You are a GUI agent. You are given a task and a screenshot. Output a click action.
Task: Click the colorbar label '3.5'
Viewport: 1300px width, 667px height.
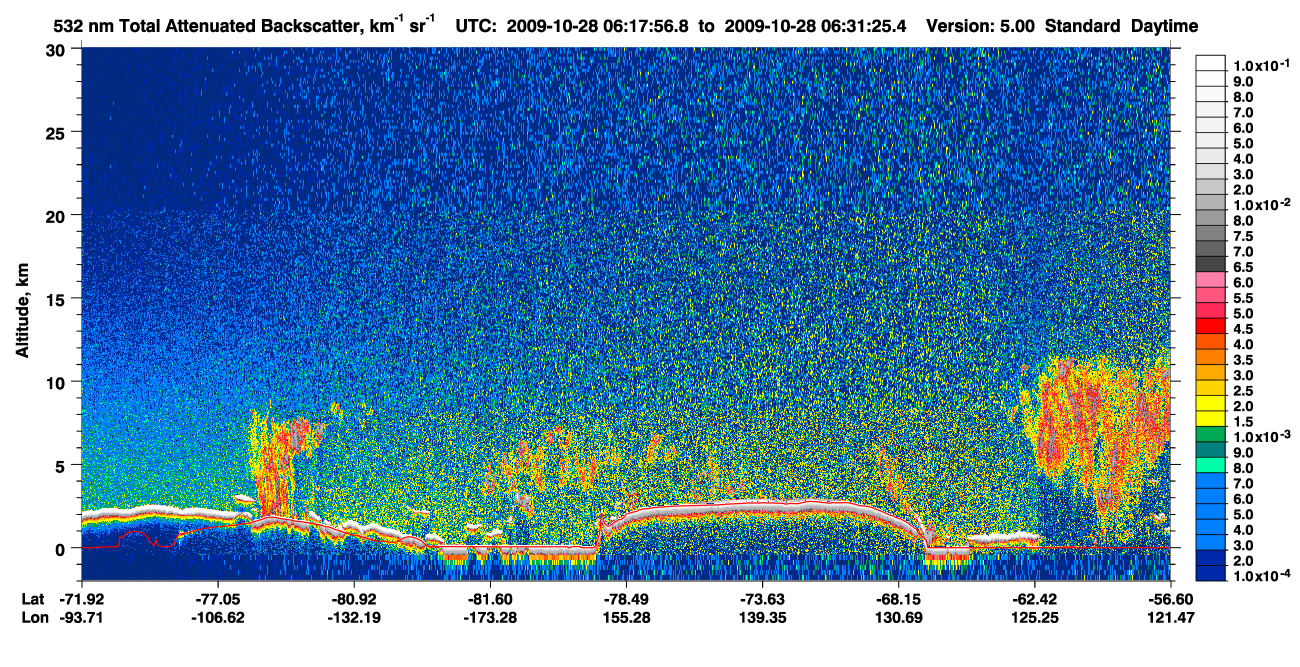pos(1245,361)
